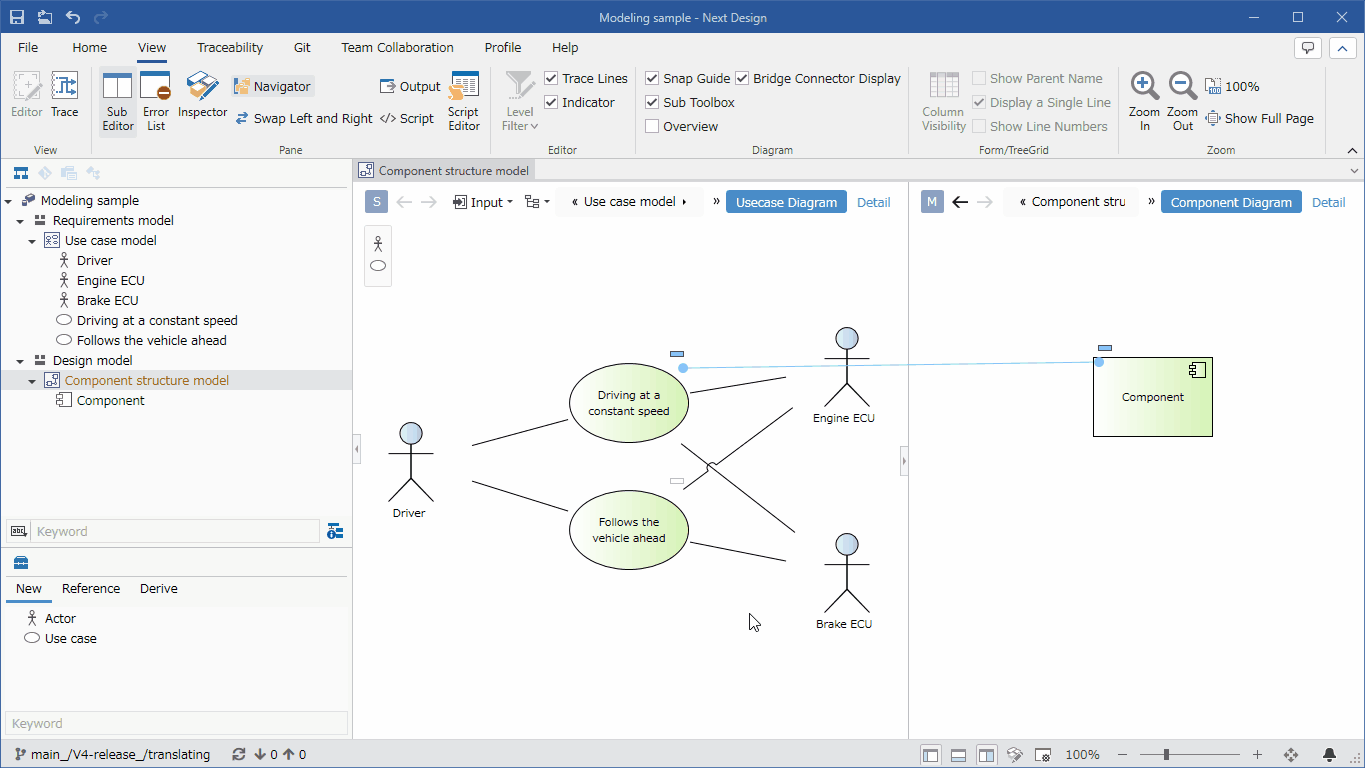
Task: Click the S sub editor badge
Action: coord(376,202)
